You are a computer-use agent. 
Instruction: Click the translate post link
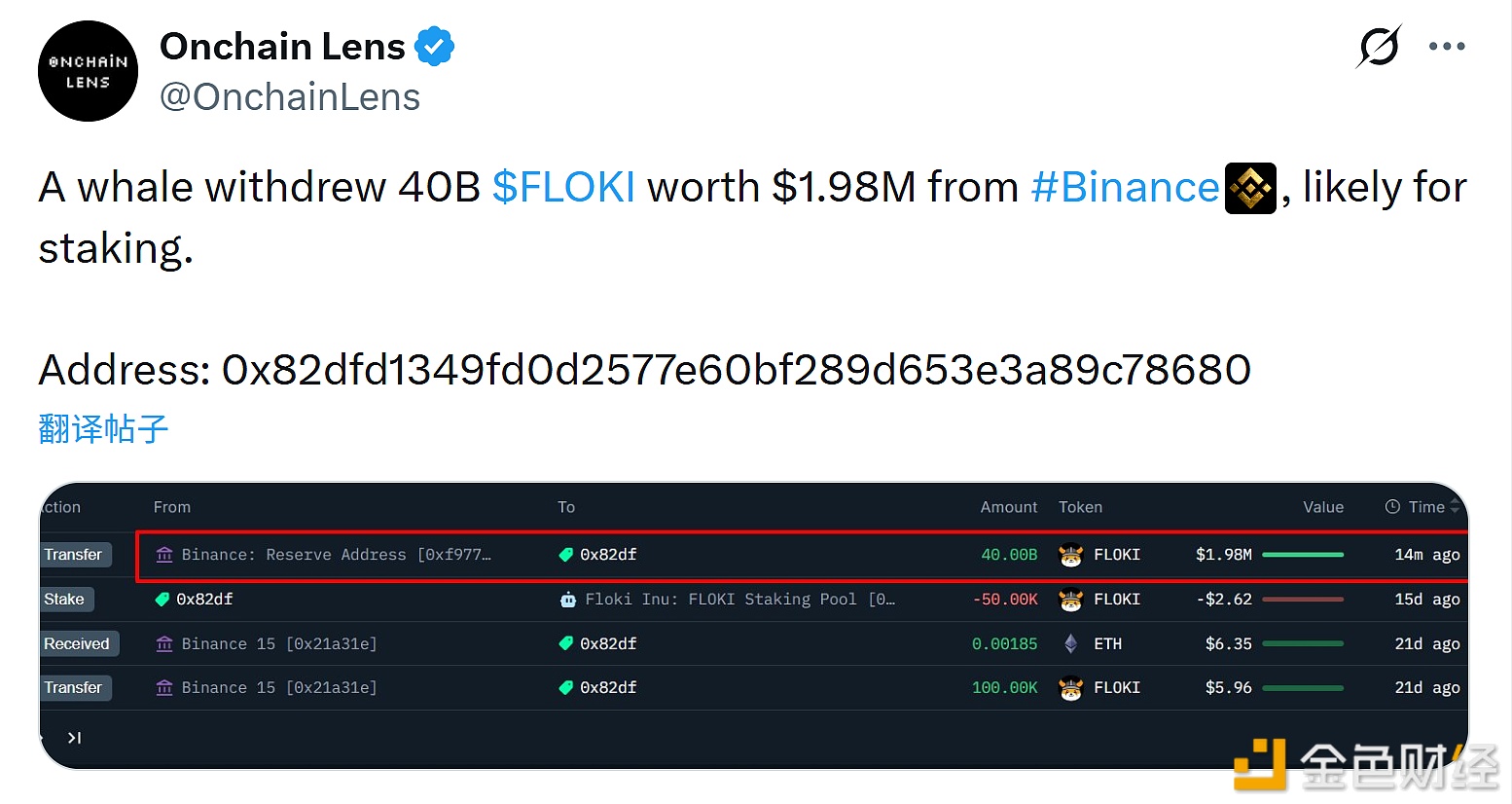pyautogui.click(x=103, y=428)
